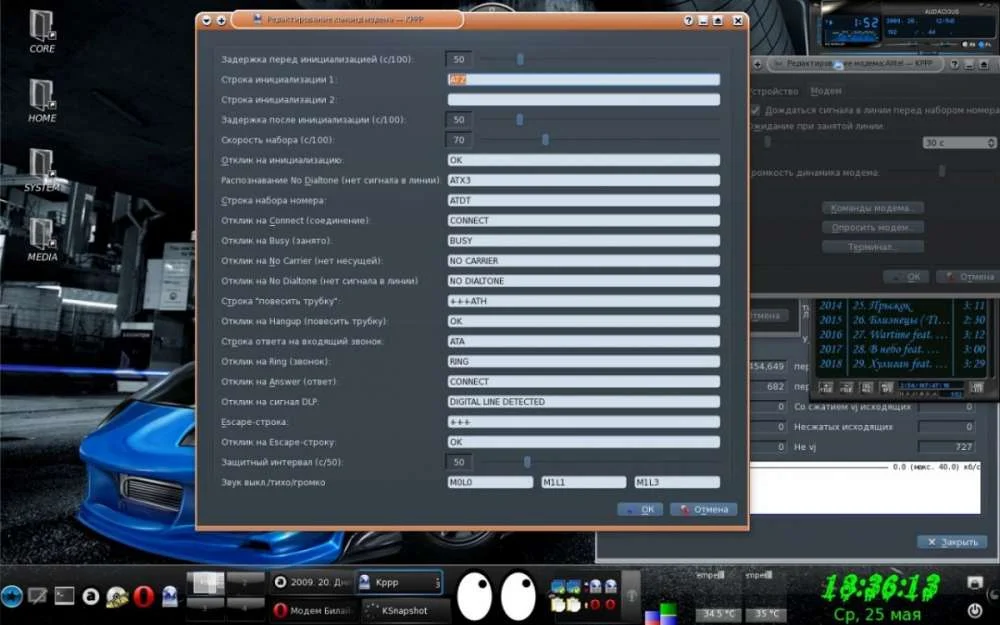Viewport: 1000px width, 625px height.
Task: Open the HOME desktop folder icon
Action: coord(42,98)
